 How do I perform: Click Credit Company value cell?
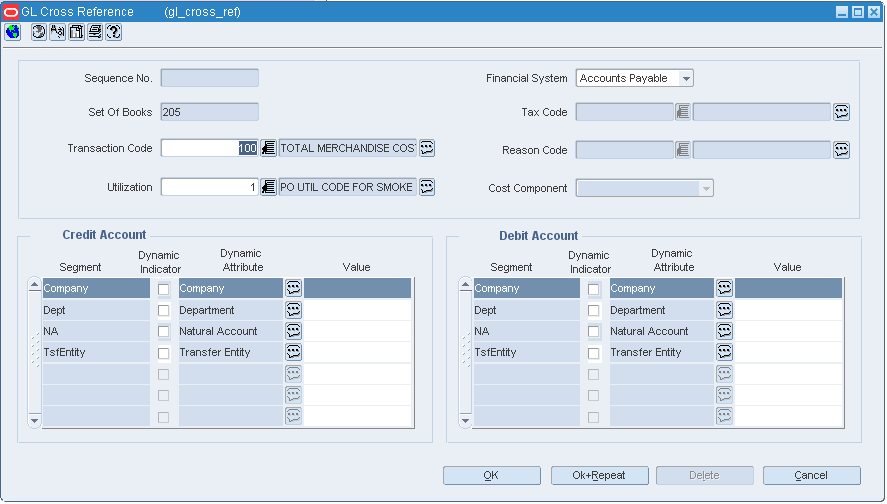click(x=358, y=288)
